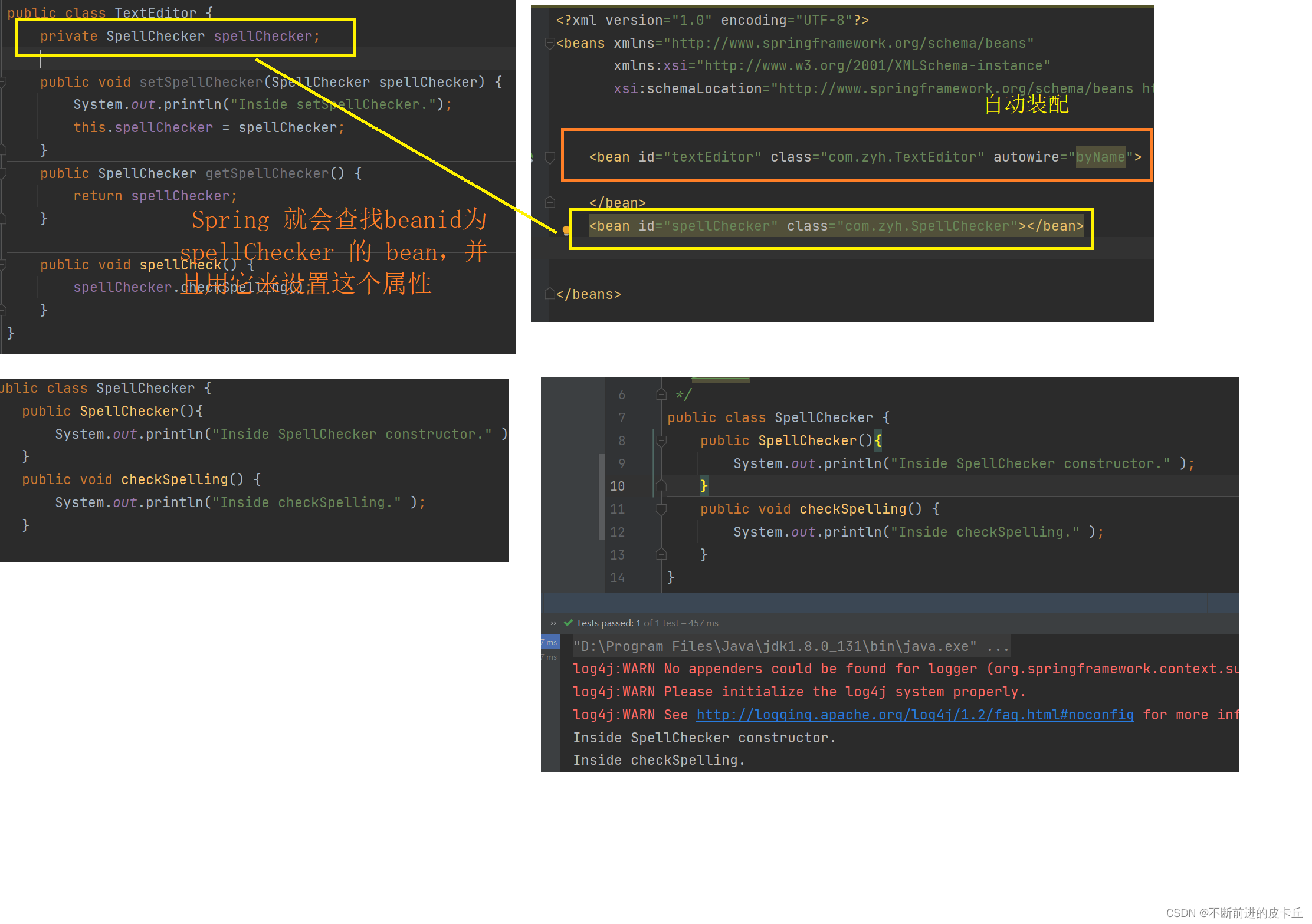Click the id="spellChecker" bean definition line
This screenshot has height=924, width=1312.
point(836,226)
